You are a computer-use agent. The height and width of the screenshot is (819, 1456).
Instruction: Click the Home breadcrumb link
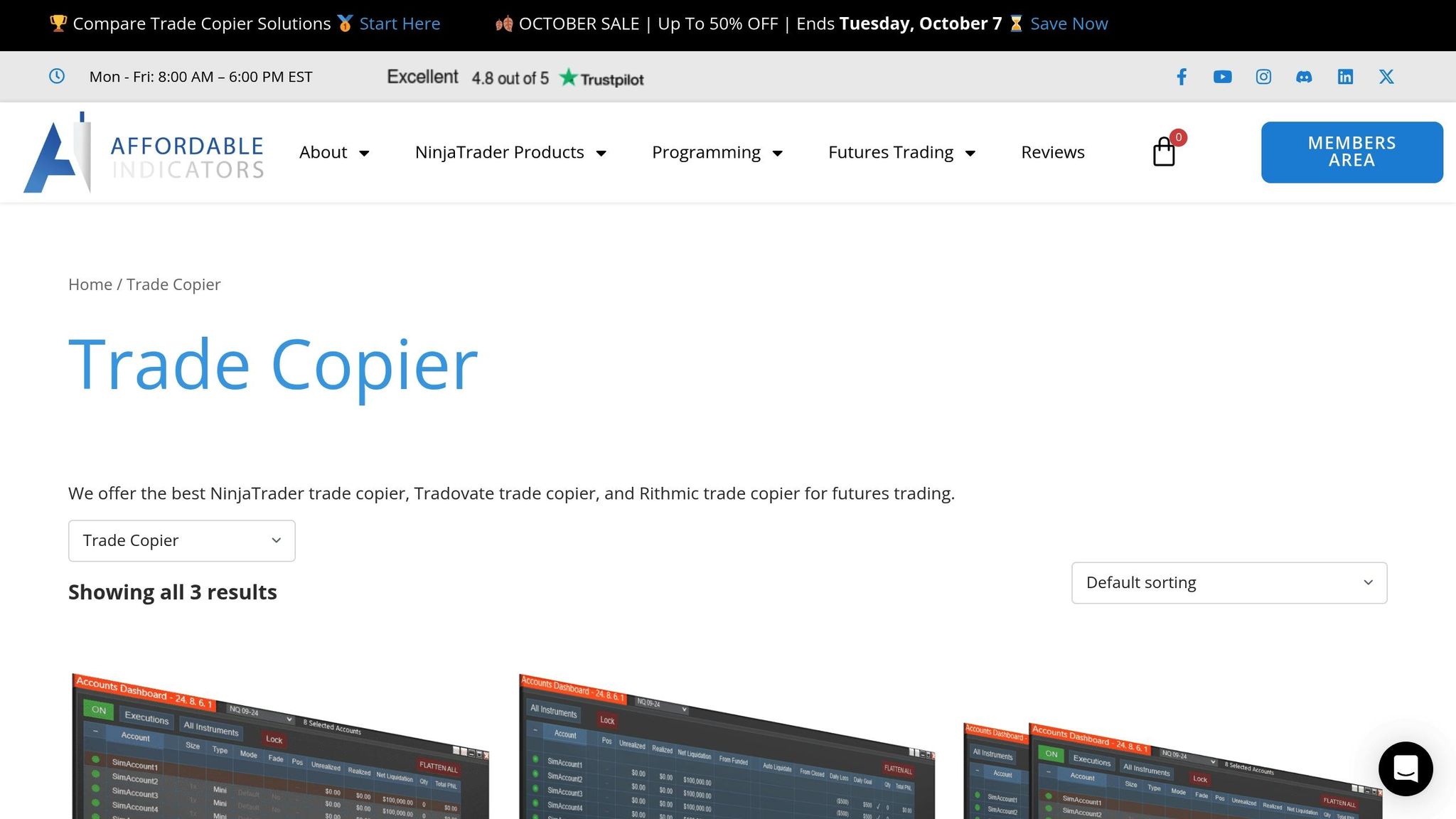pos(90,284)
